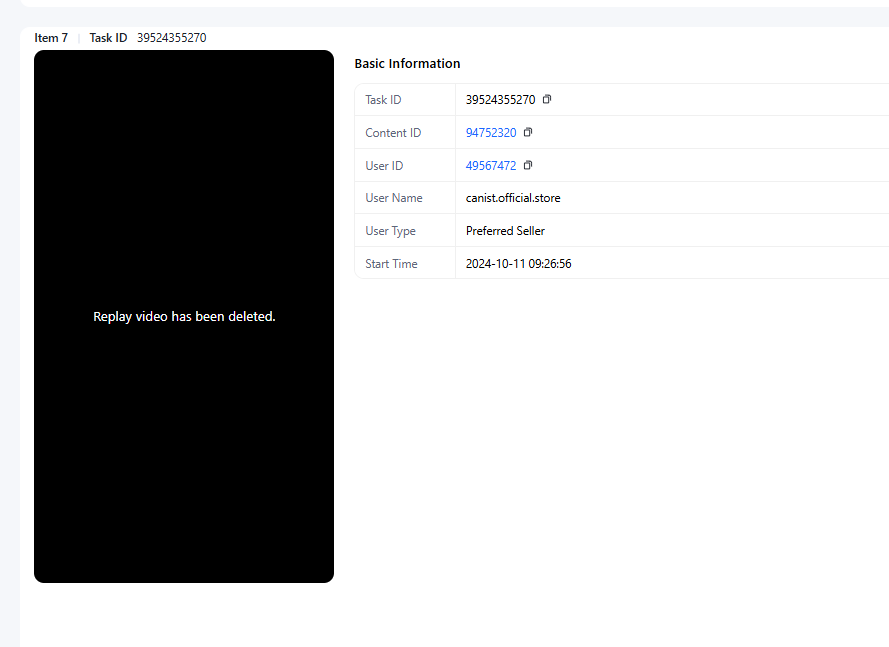Viewport: 889px width, 647px height.
Task: Click the Basic Information heading
Action: (x=407, y=64)
